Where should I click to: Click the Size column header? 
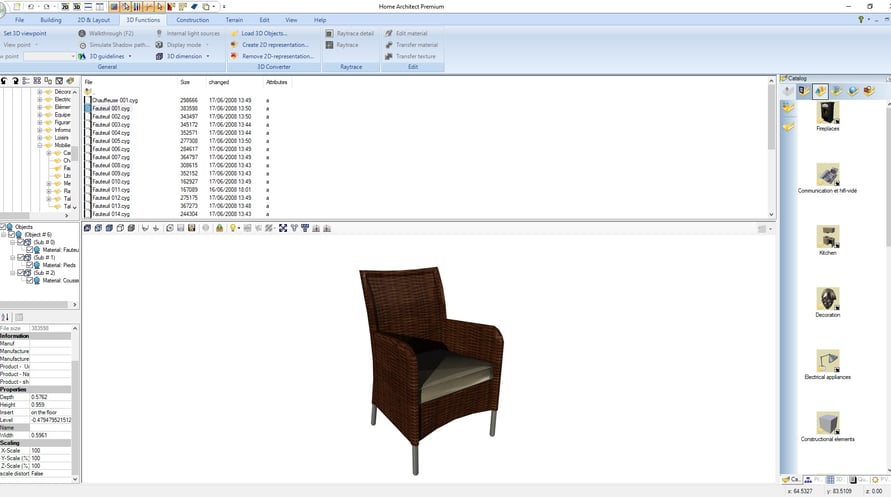[x=185, y=82]
